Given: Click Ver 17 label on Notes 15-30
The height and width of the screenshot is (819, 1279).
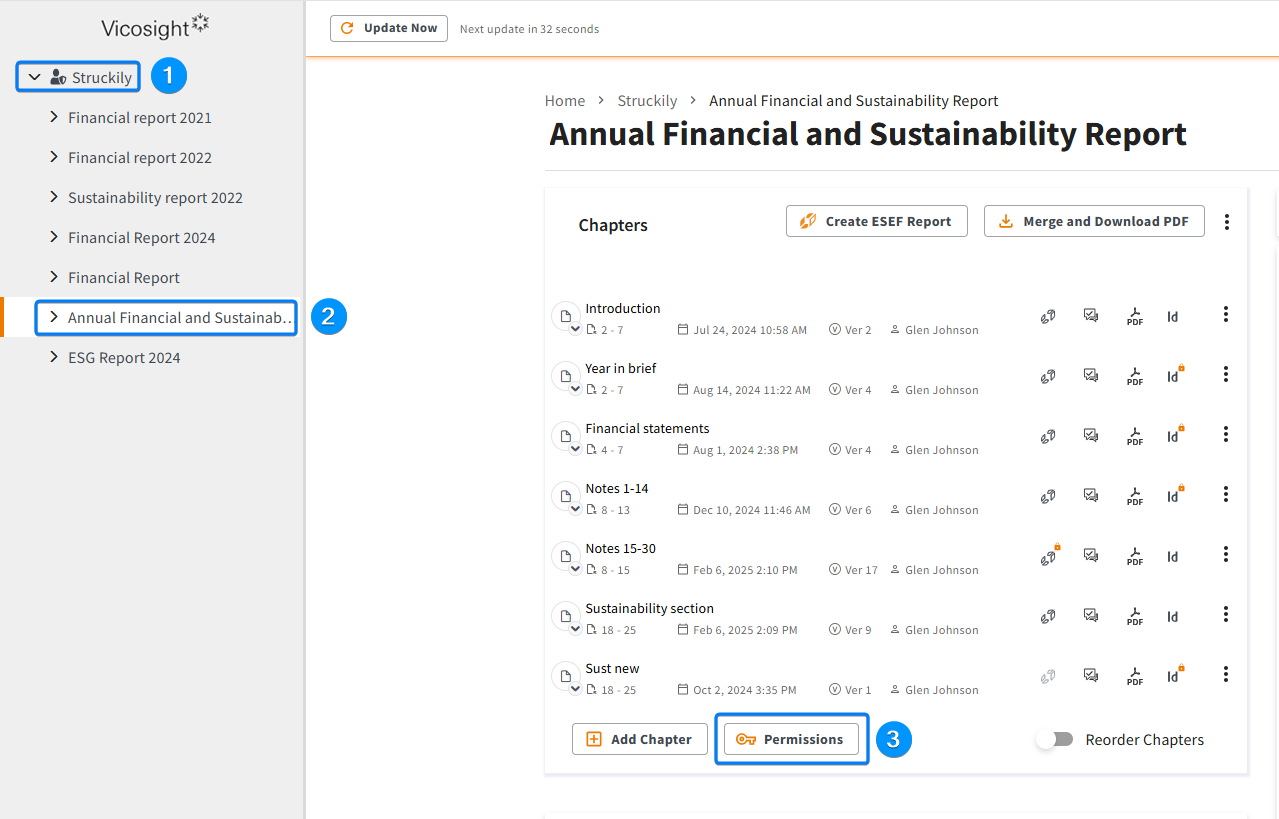Looking at the screenshot, I should pos(853,570).
